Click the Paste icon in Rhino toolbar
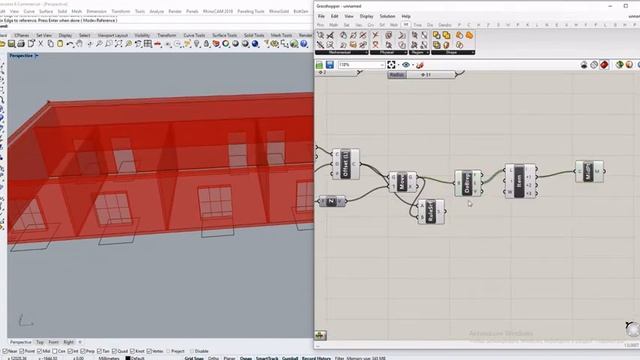This screenshot has width=640, height=360. (x=60, y=44)
